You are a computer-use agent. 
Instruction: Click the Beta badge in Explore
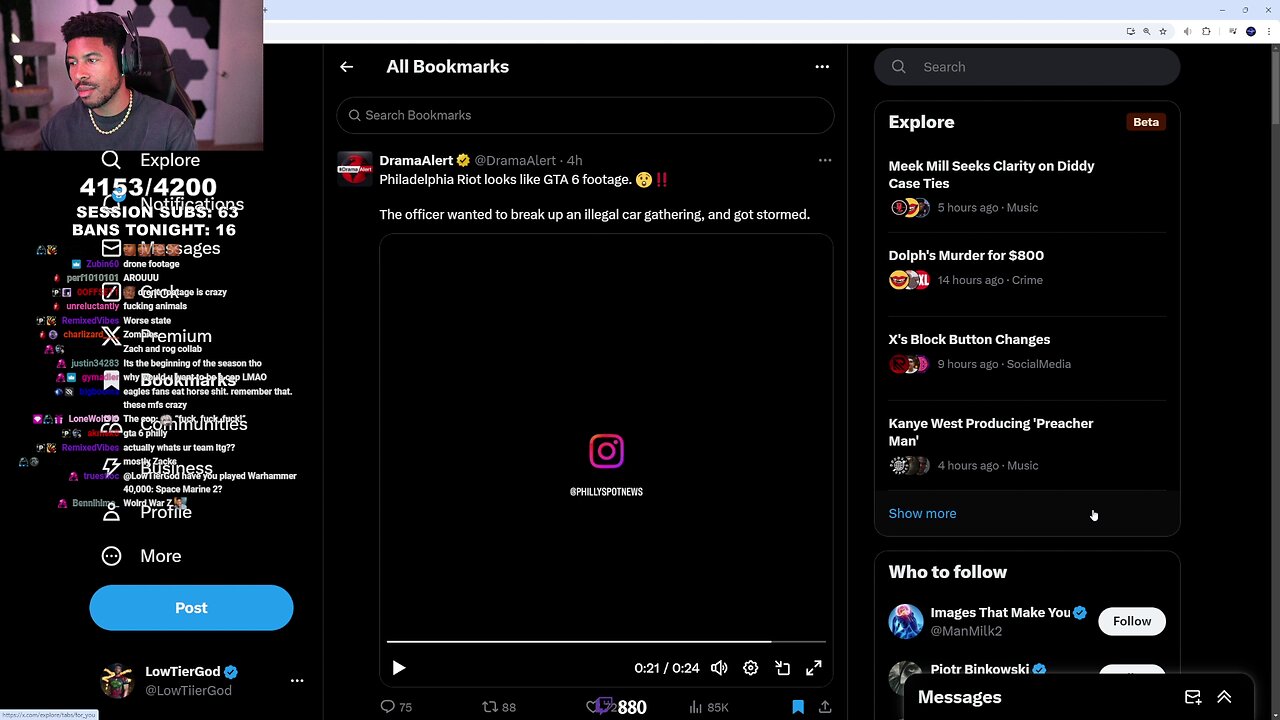1146,122
